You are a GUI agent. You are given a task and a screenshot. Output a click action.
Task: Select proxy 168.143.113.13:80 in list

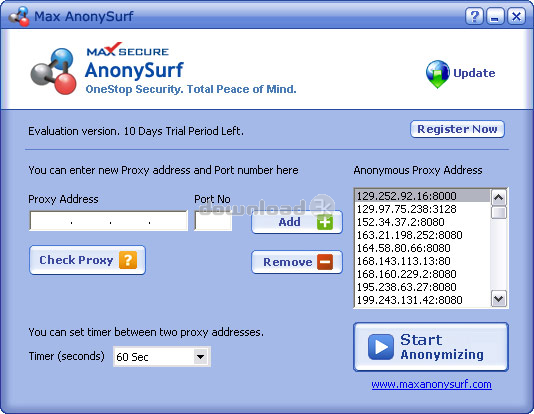(x=422, y=261)
